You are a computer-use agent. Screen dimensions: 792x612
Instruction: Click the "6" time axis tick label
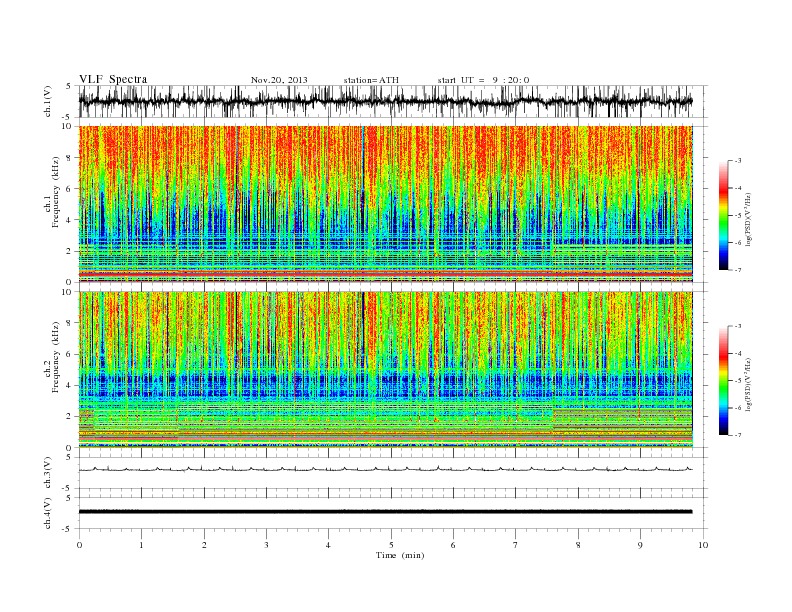pos(453,545)
